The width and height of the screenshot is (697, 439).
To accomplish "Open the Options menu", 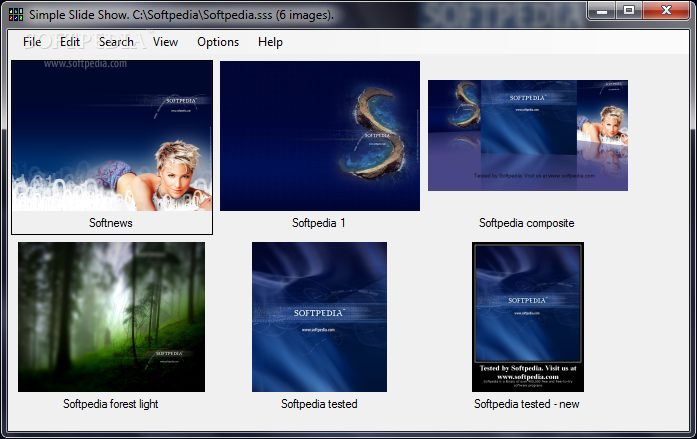I will click(x=218, y=42).
